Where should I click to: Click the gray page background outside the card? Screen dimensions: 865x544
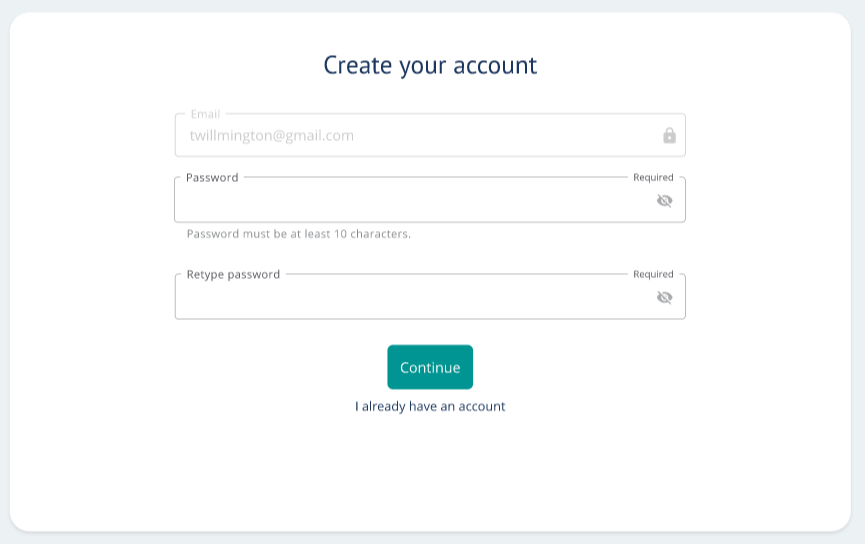tap(430, 6)
